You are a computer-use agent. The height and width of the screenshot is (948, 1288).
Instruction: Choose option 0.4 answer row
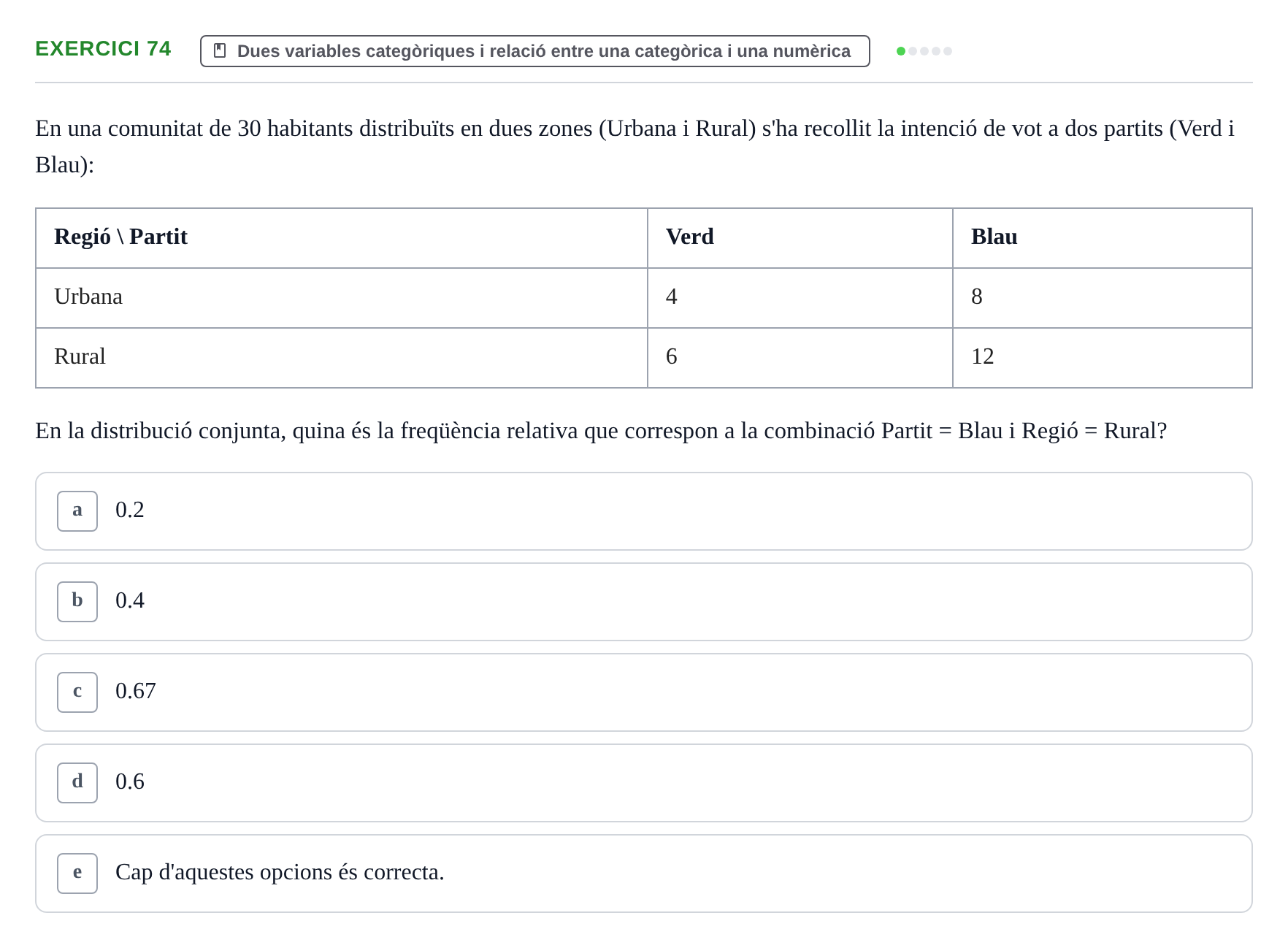point(644,602)
